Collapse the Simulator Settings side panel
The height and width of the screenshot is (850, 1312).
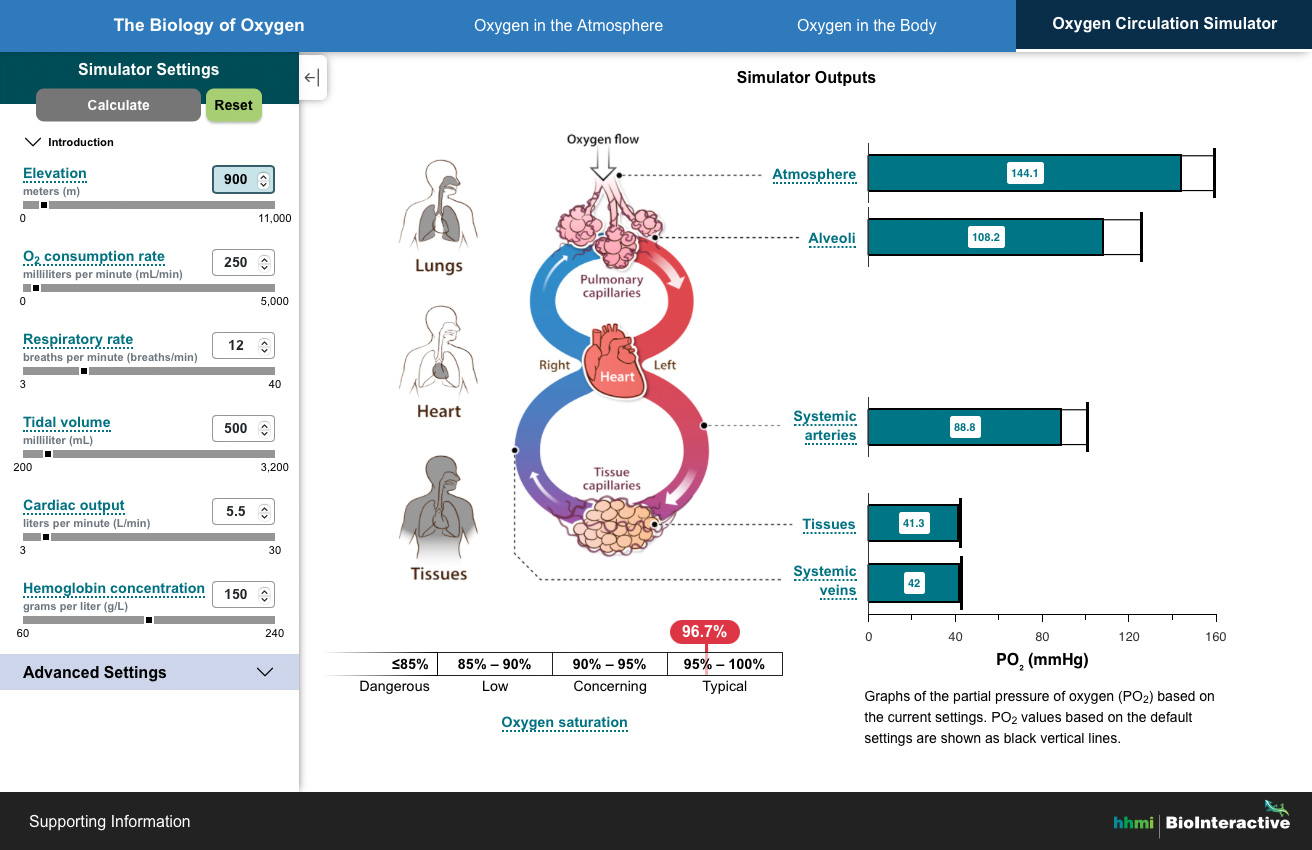tap(311, 78)
